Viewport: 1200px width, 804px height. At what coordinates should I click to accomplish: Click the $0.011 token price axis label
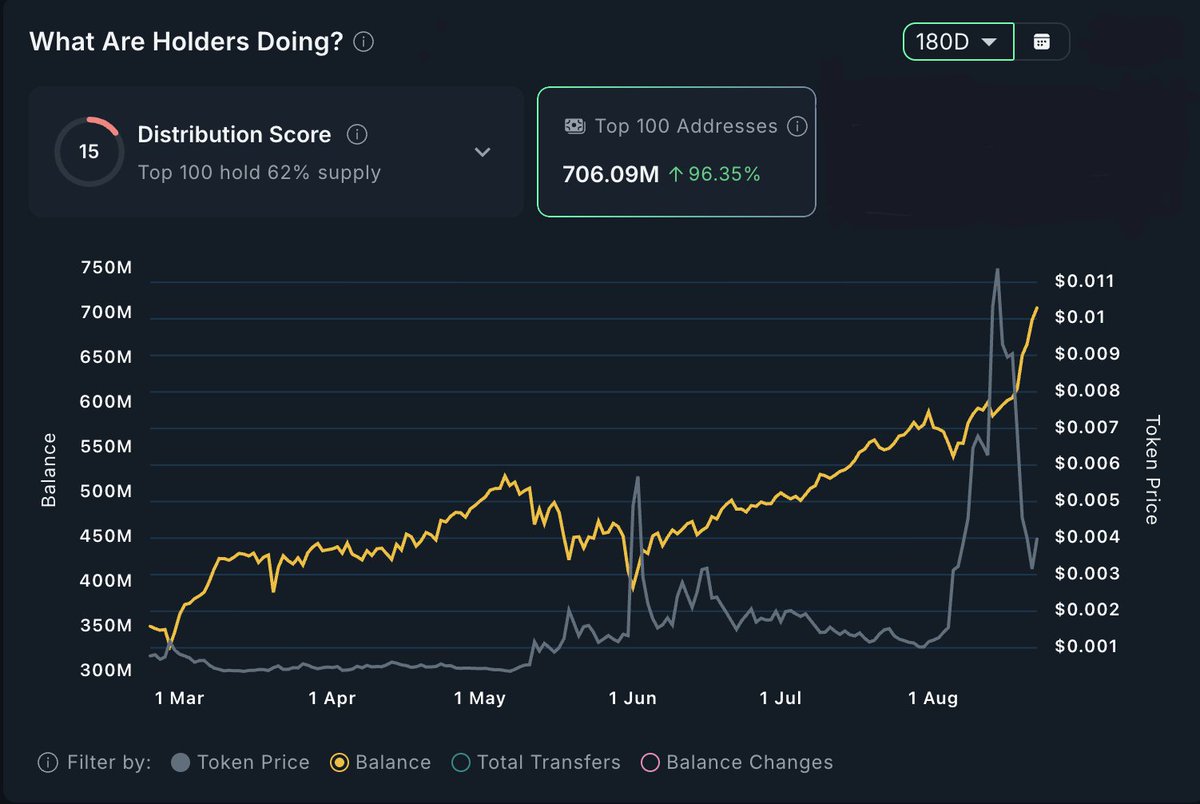(1085, 281)
